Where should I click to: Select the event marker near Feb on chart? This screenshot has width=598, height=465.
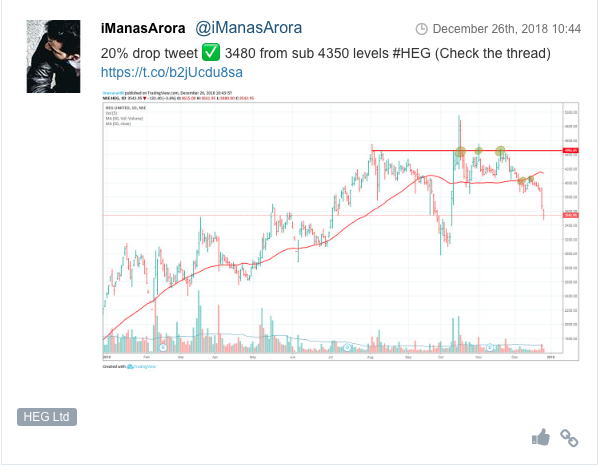pyautogui.click(x=163, y=348)
